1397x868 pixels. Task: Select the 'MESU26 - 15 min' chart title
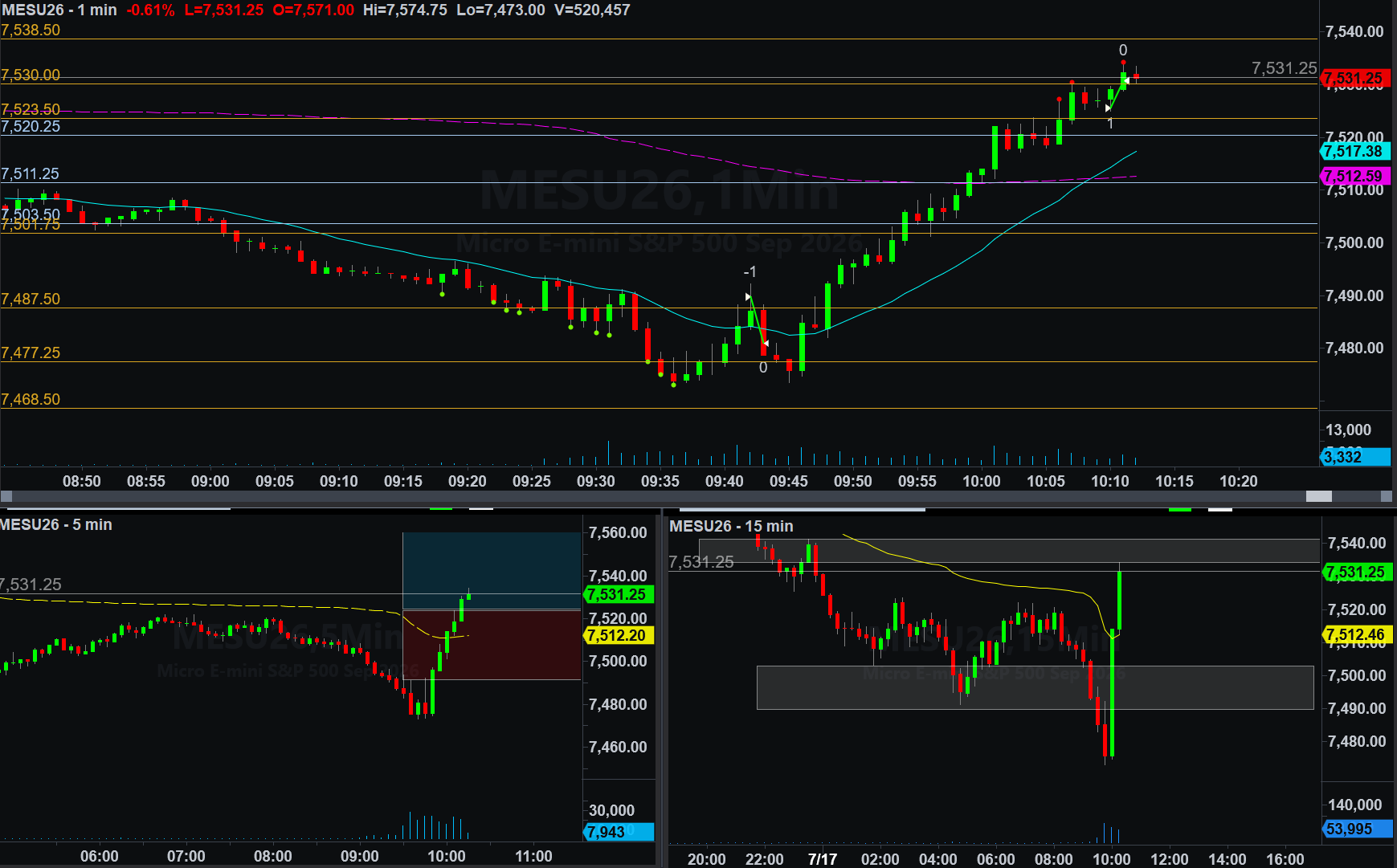point(731,526)
